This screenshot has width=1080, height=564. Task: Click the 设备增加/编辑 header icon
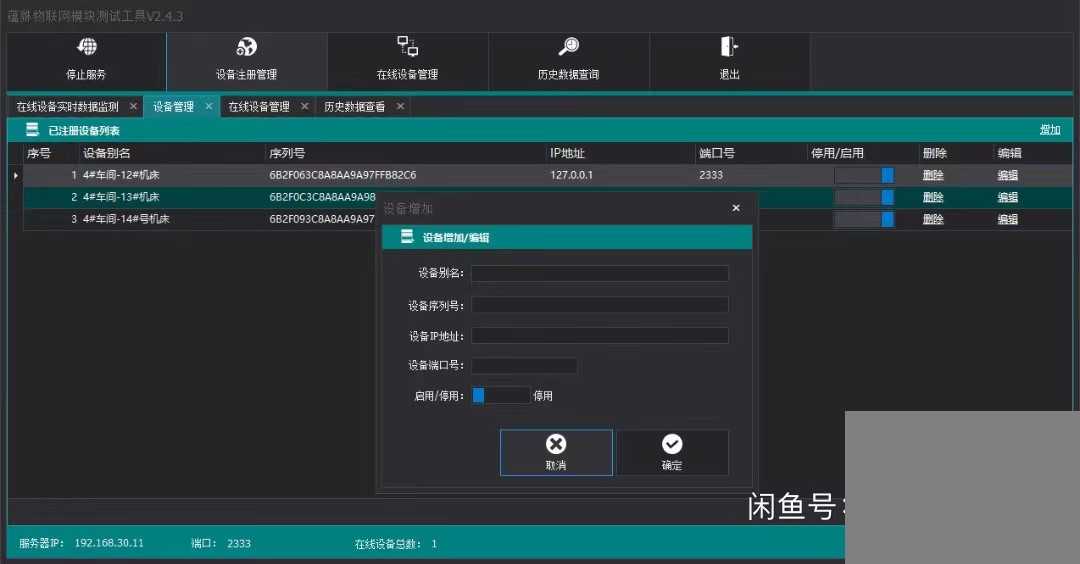[407, 237]
